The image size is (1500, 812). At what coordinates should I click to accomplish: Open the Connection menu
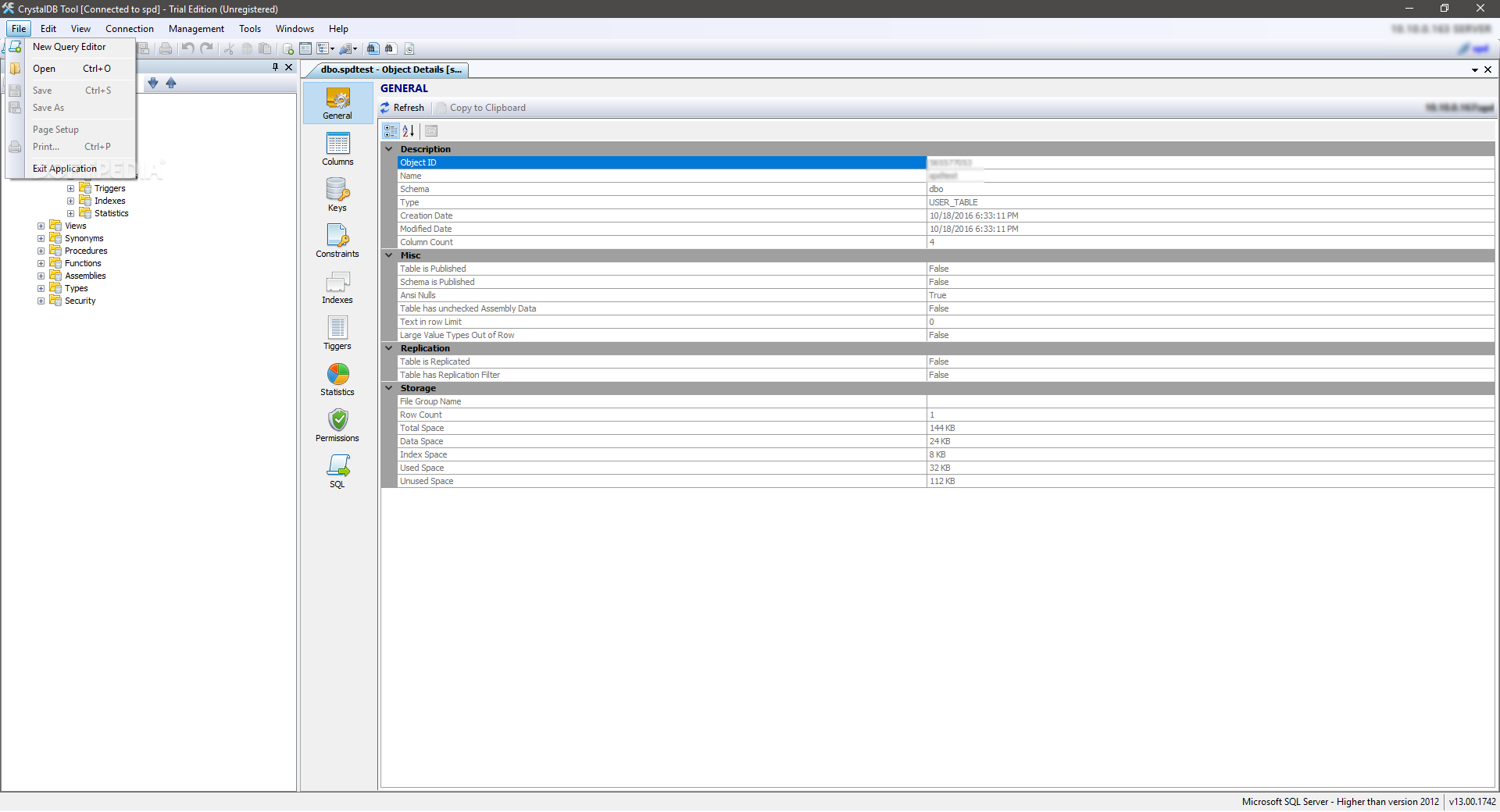pos(130,29)
